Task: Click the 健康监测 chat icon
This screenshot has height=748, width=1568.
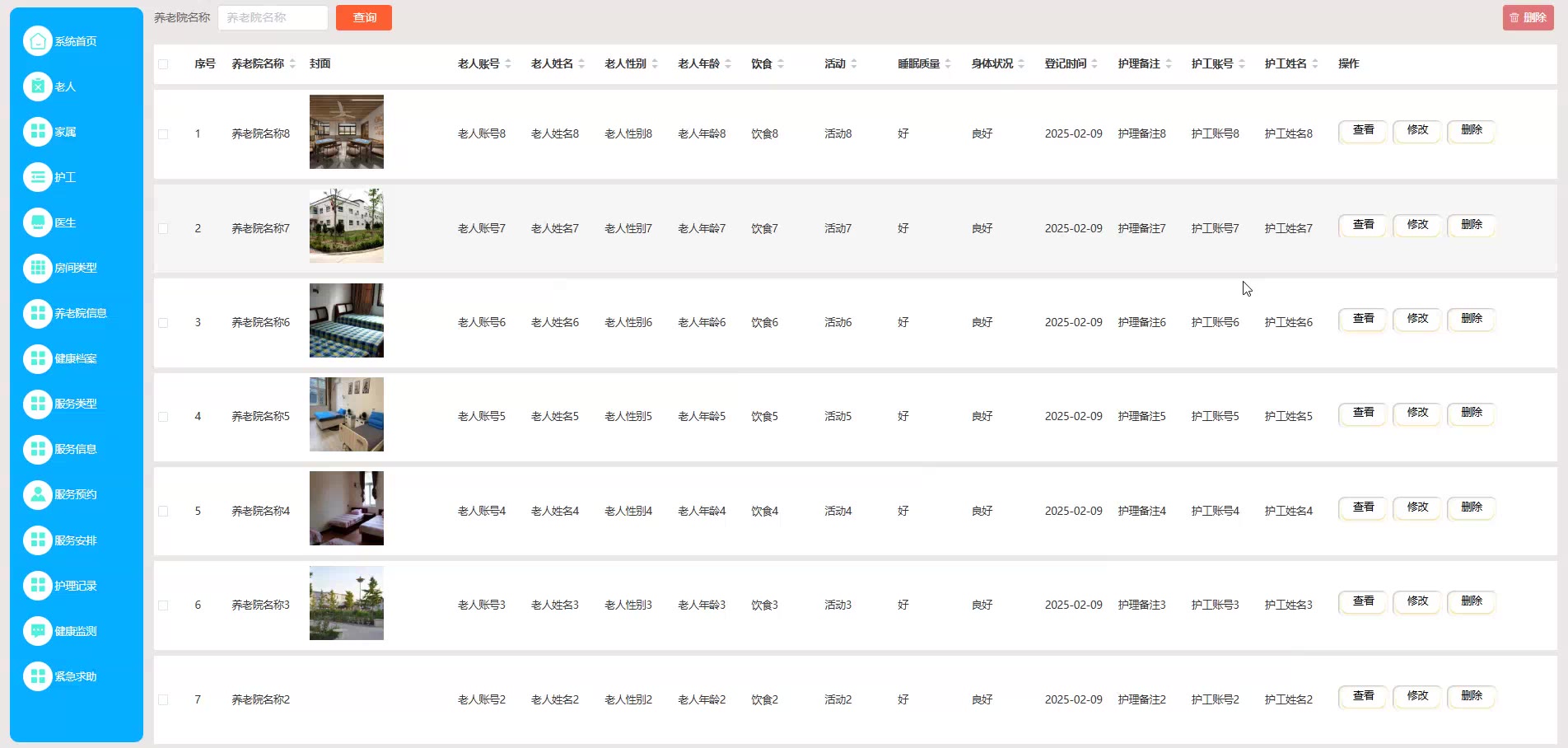Action: pyautogui.click(x=38, y=631)
